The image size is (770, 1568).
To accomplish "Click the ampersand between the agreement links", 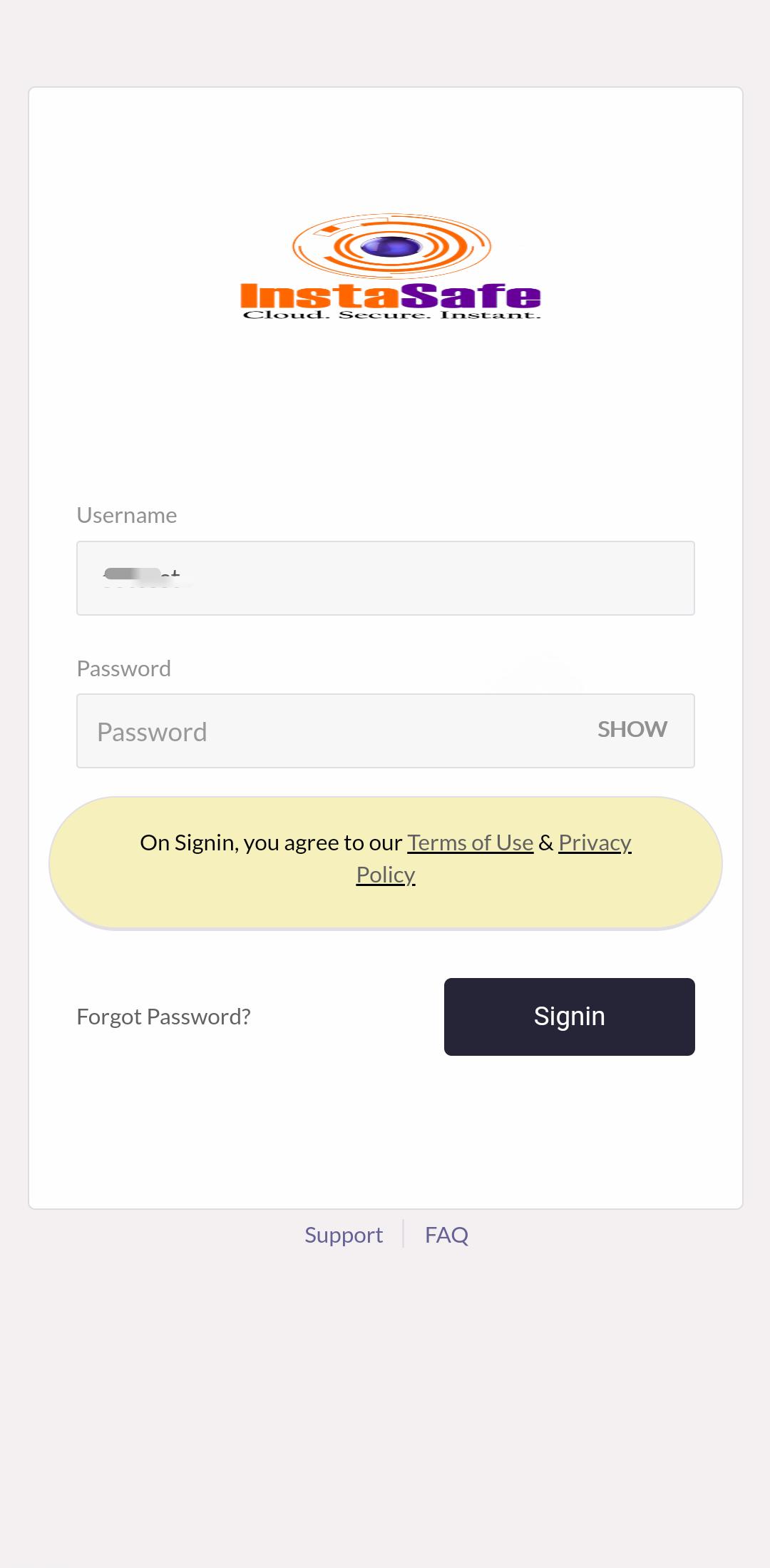I will pos(546,842).
